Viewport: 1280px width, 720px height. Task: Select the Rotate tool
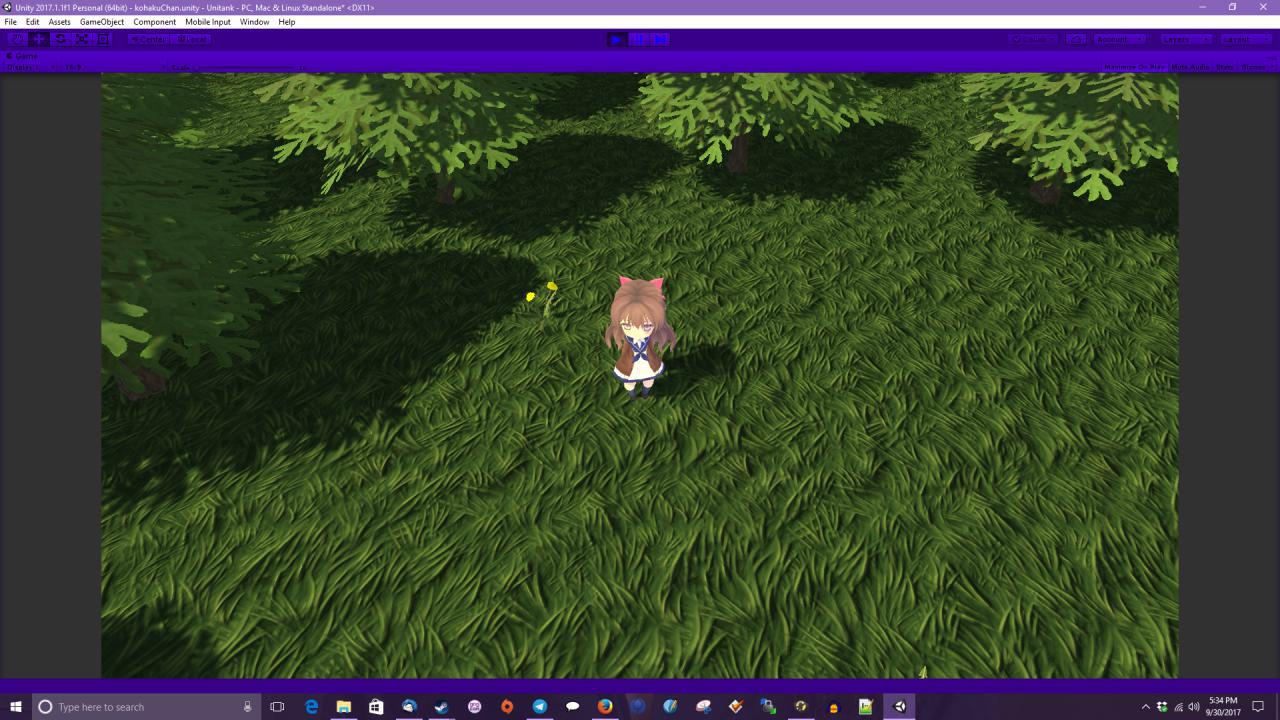[60, 39]
